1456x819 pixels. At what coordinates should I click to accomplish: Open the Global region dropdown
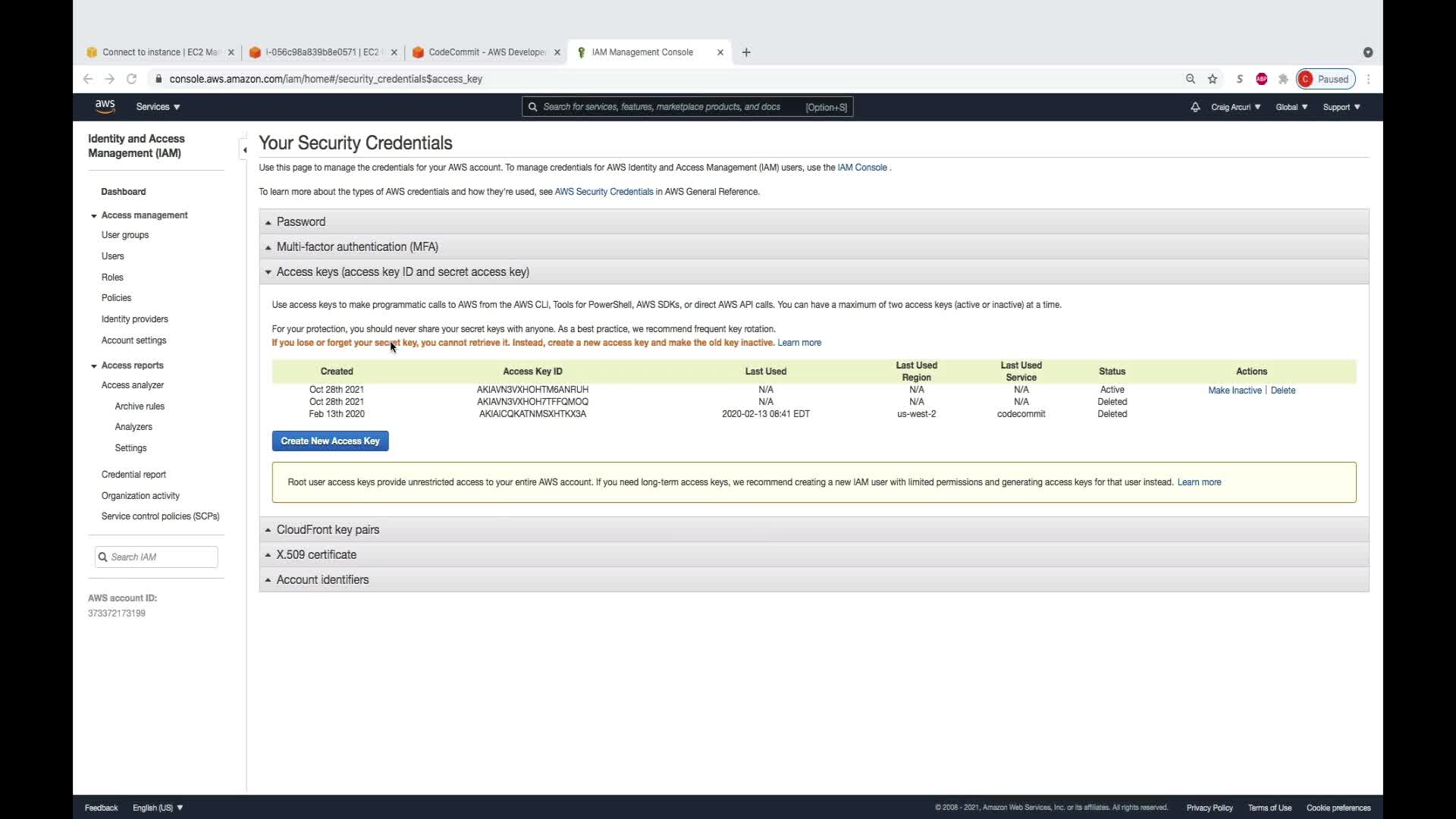[1291, 107]
